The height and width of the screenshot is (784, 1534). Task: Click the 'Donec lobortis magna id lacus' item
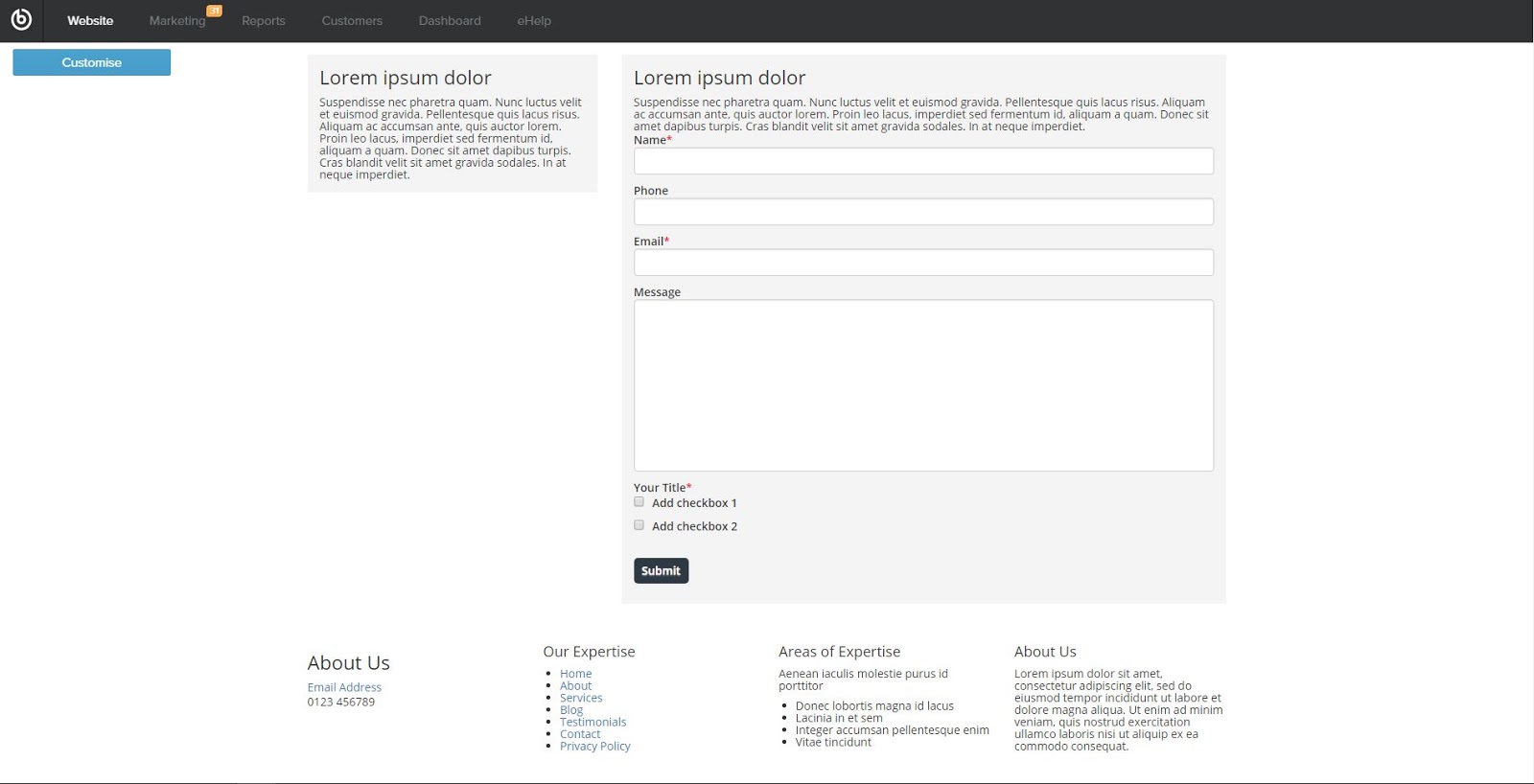point(874,706)
